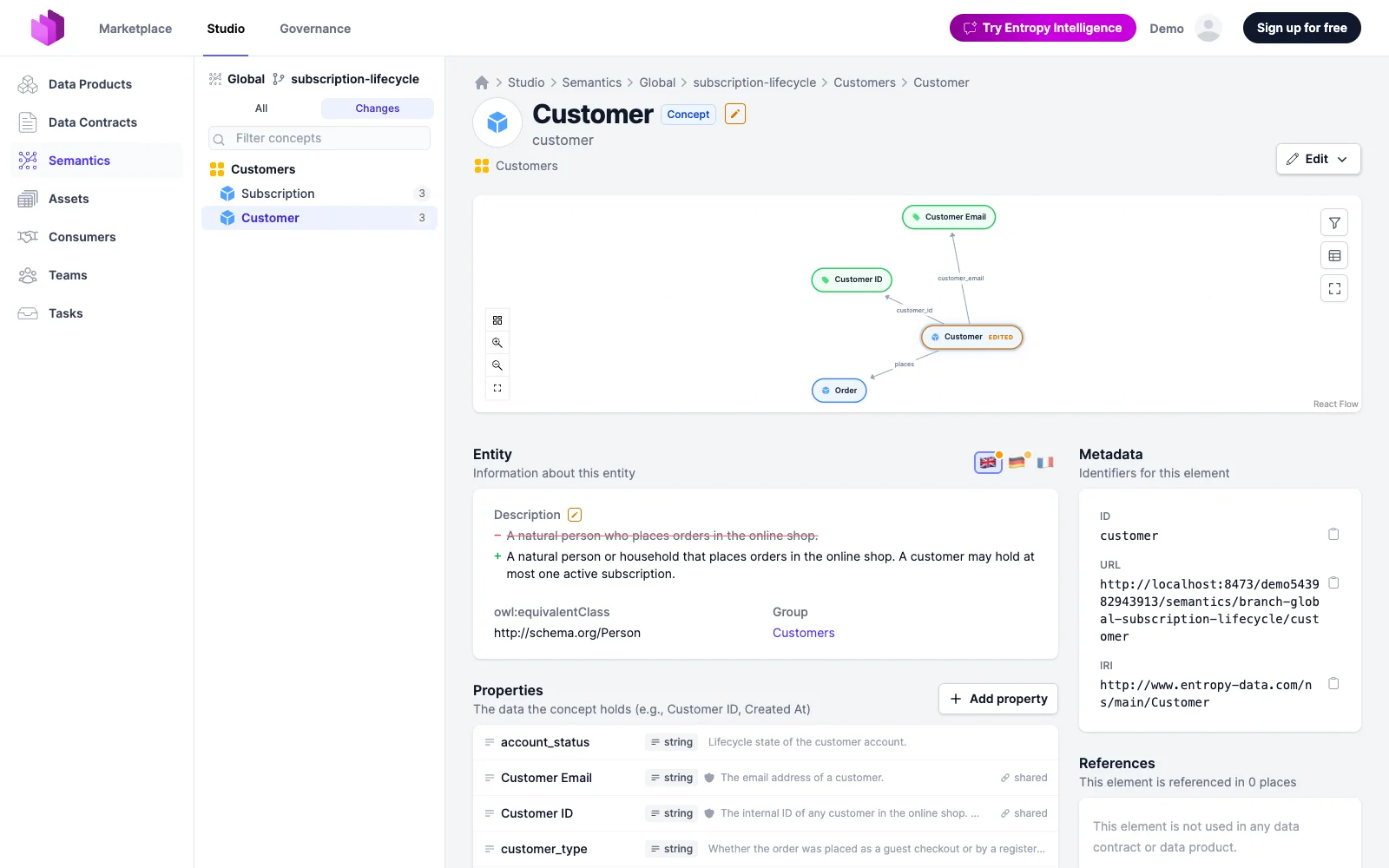Select the Changes filter tab
Image resolution: width=1389 pixels, height=868 pixels.
coord(378,108)
